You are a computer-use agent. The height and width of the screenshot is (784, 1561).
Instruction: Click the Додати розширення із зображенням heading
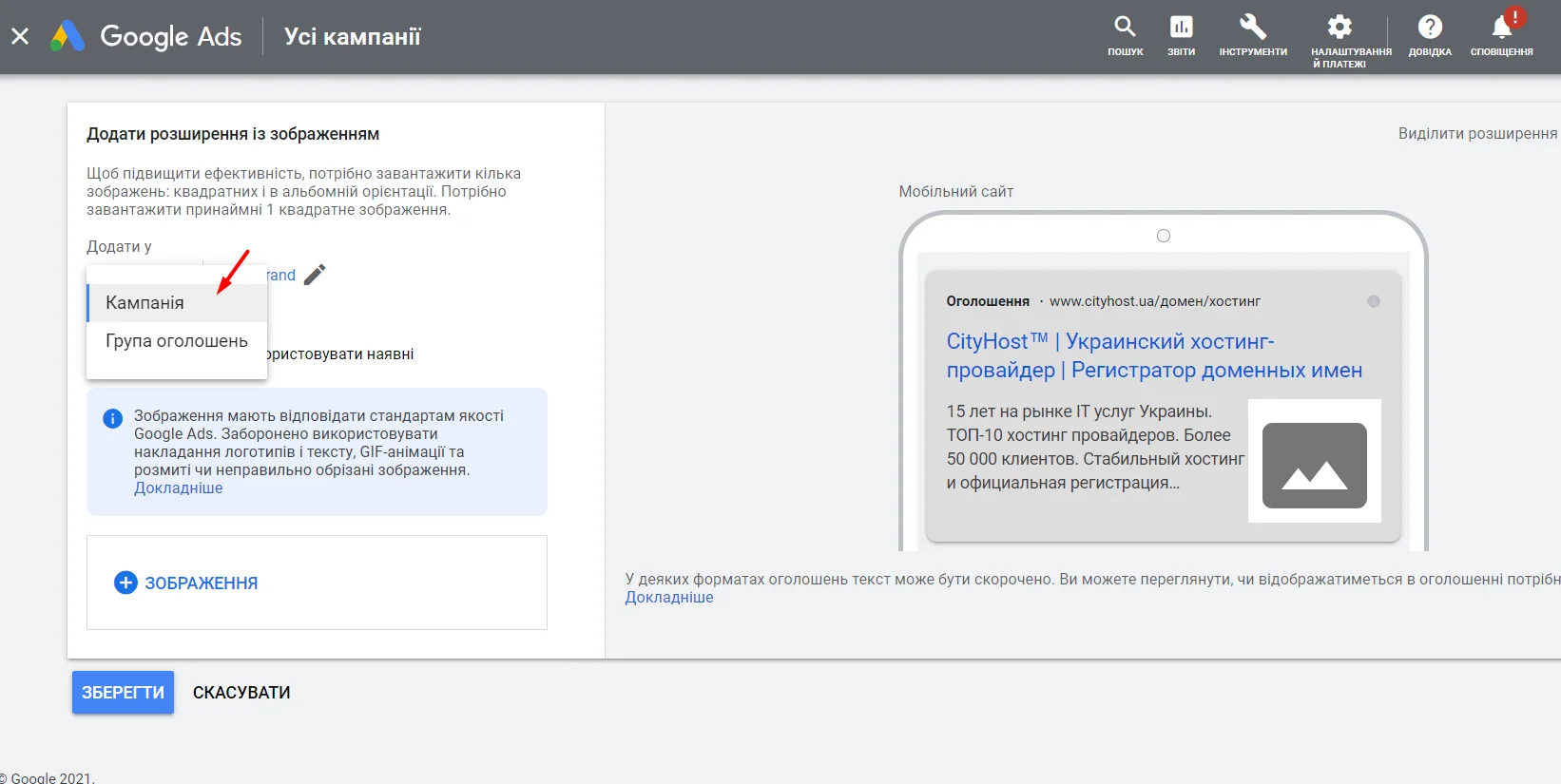[233, 134]
